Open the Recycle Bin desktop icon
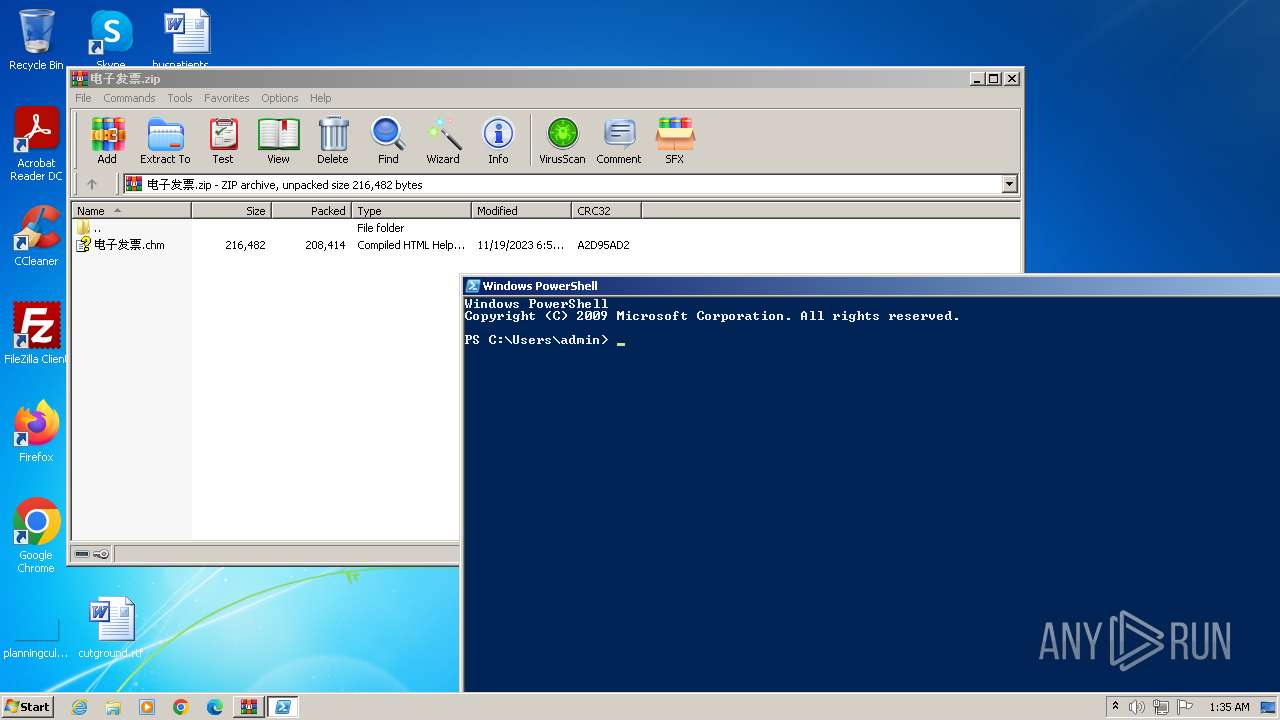The height and width of the screenshot is (720, 1280). point(36,40)
